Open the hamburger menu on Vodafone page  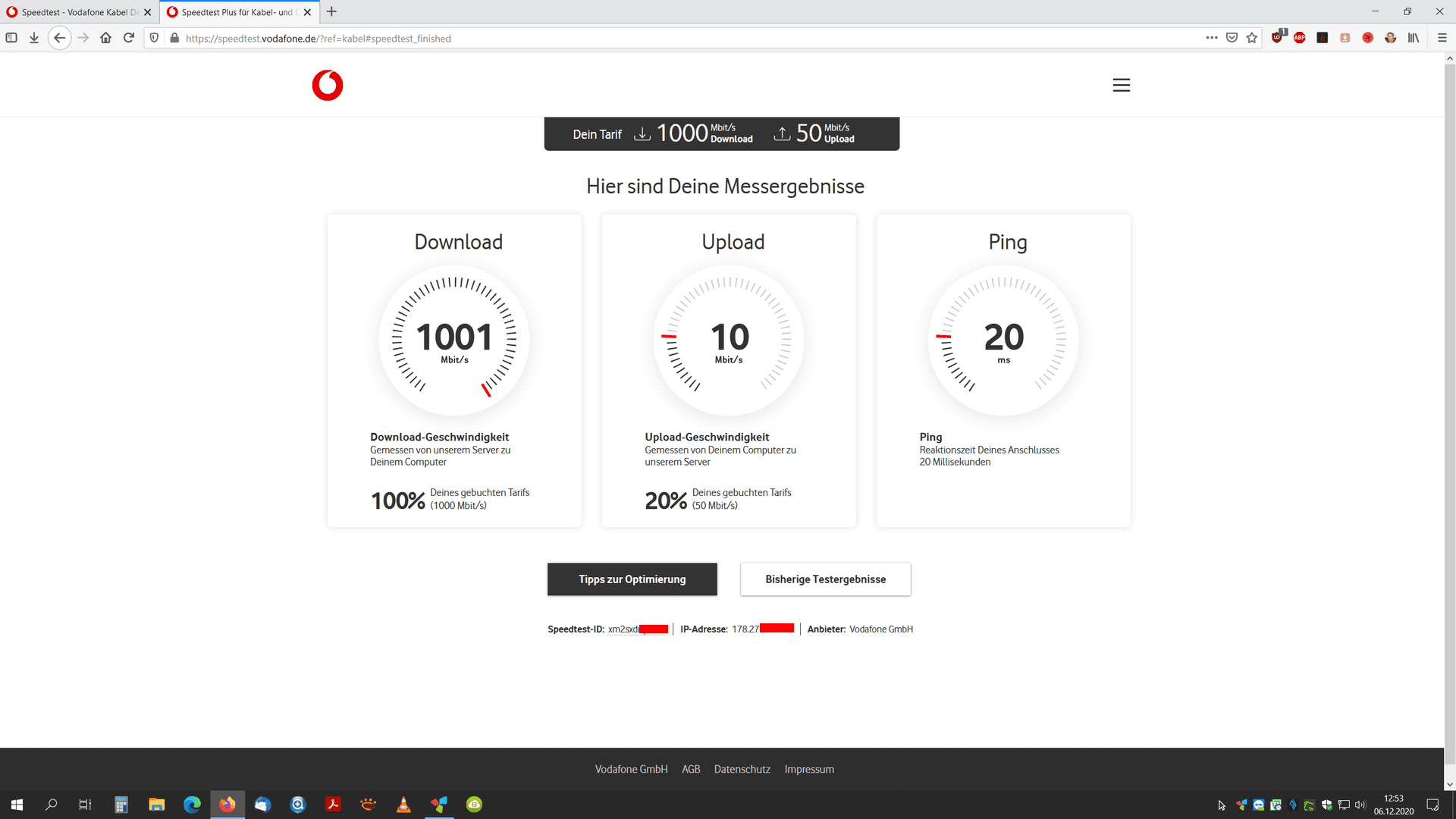pos(1121,85)
